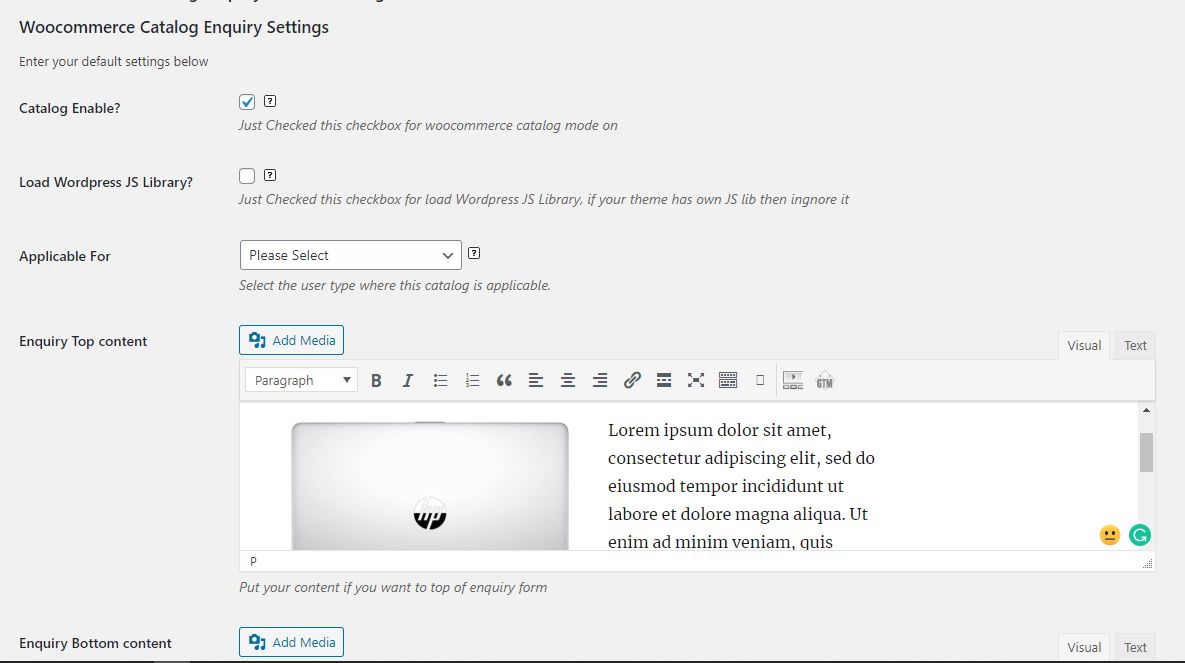Enable Load Wordpress JS Library checkbox
This screenshot has height=663, width=1185.
click(247, 176)
